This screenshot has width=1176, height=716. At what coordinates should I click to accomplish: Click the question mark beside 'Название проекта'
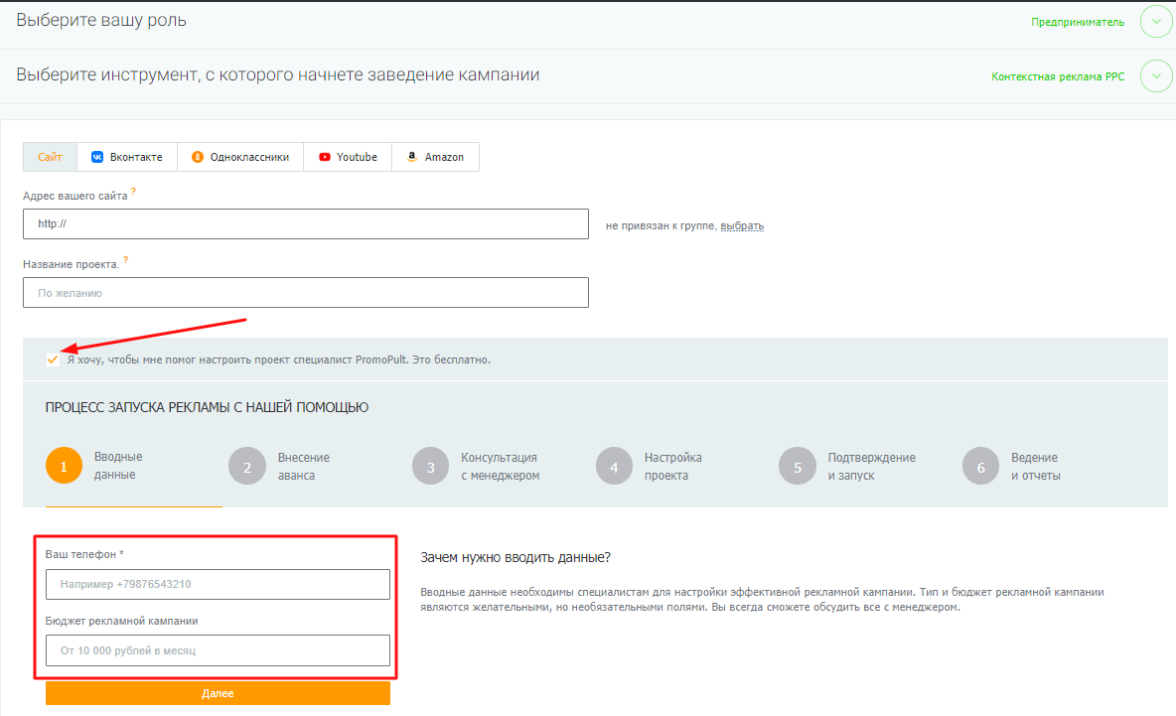pyautogui.click(x=126, y=260)
